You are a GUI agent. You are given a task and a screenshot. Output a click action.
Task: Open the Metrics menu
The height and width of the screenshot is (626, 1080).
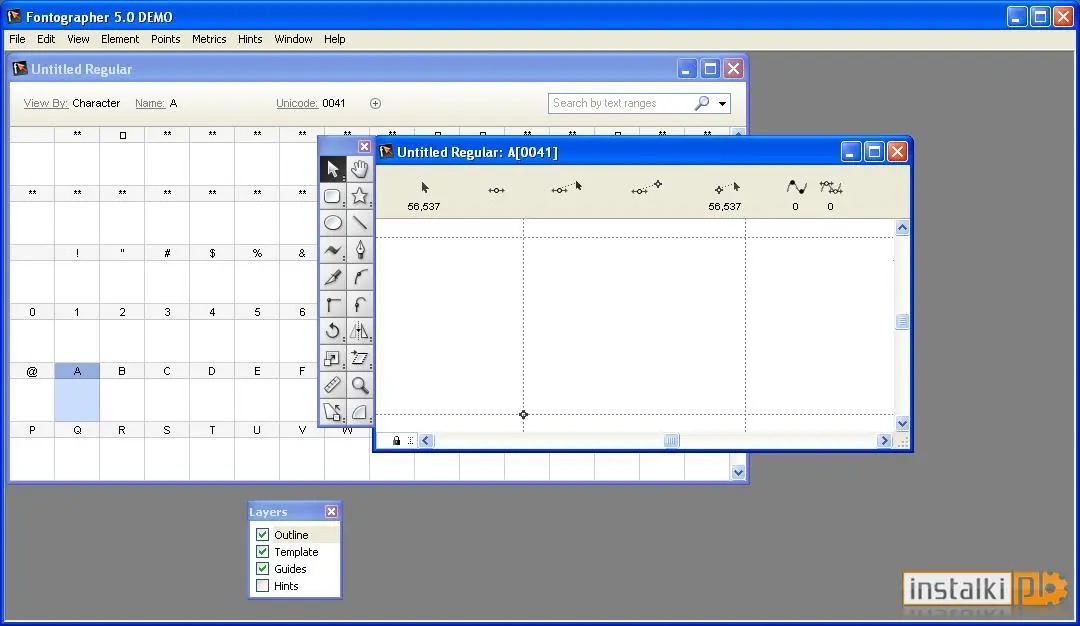point(209,39)
